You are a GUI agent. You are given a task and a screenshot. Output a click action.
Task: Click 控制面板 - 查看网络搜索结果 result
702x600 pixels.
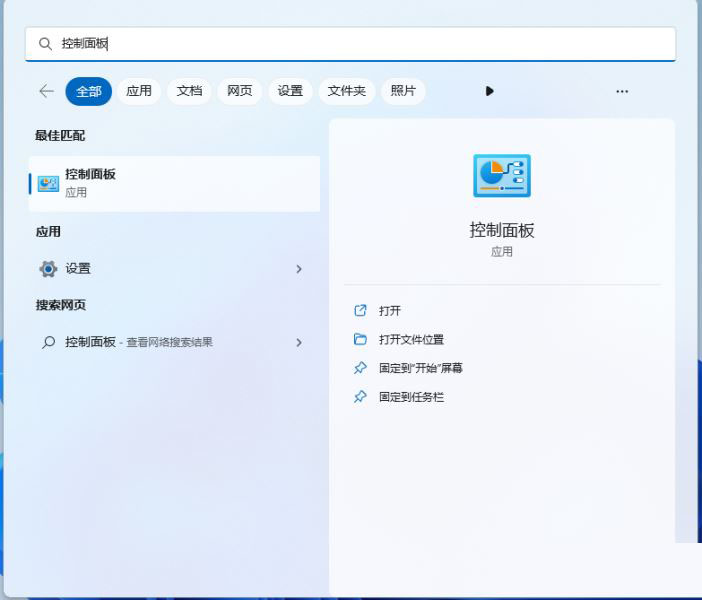139,343
